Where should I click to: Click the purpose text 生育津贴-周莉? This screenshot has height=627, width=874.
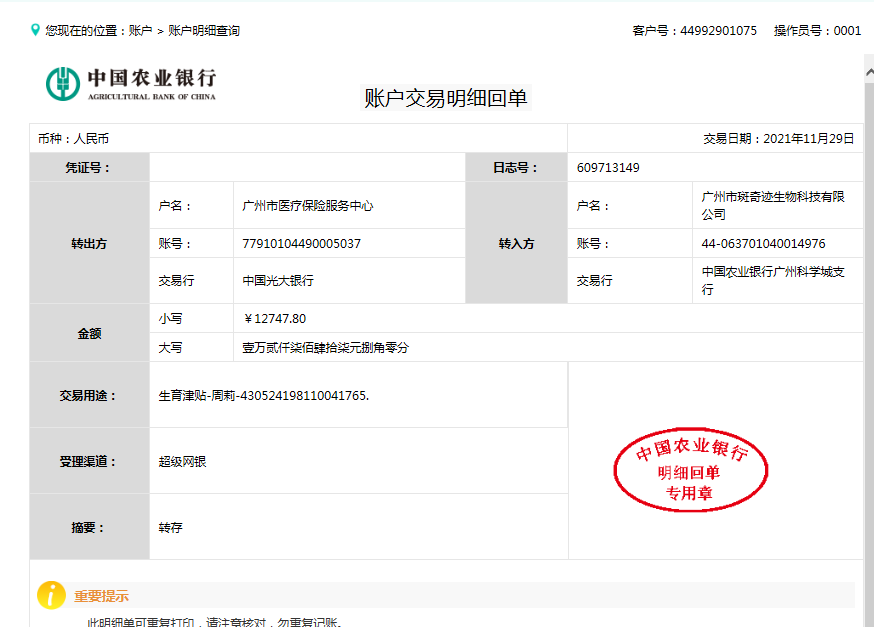(197, 396)
